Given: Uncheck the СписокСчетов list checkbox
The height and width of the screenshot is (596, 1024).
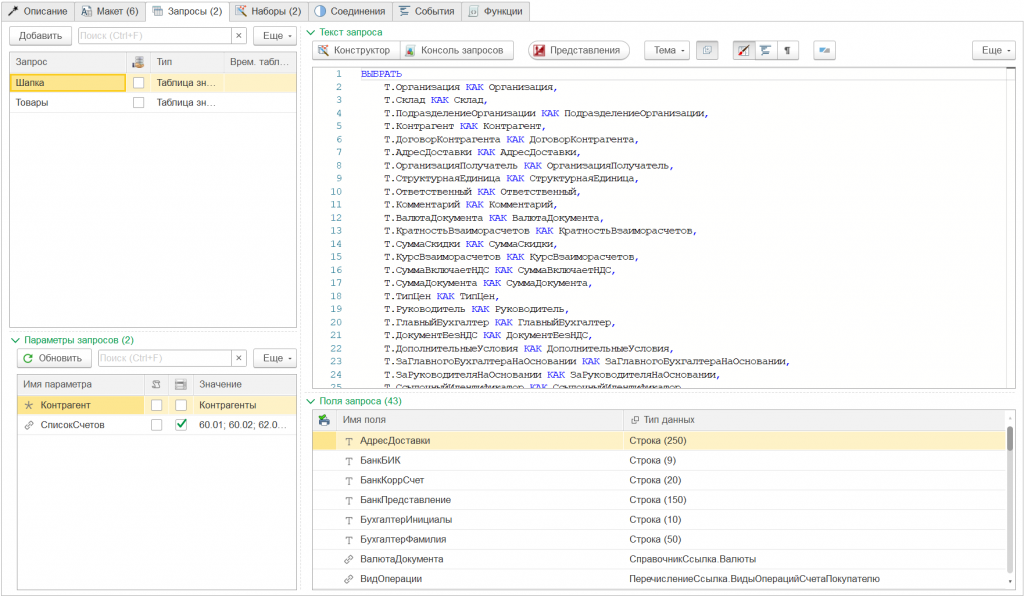Looking at the screenshot, I should pyautogui.click(x=181, y=425).
